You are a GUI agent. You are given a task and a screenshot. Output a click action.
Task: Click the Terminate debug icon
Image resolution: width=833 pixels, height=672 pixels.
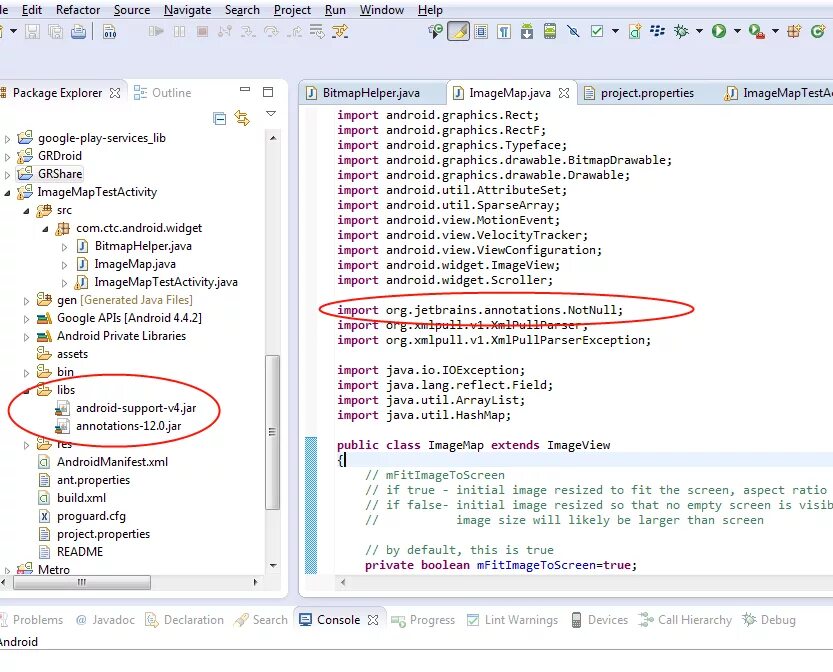(x=202, y=32)
